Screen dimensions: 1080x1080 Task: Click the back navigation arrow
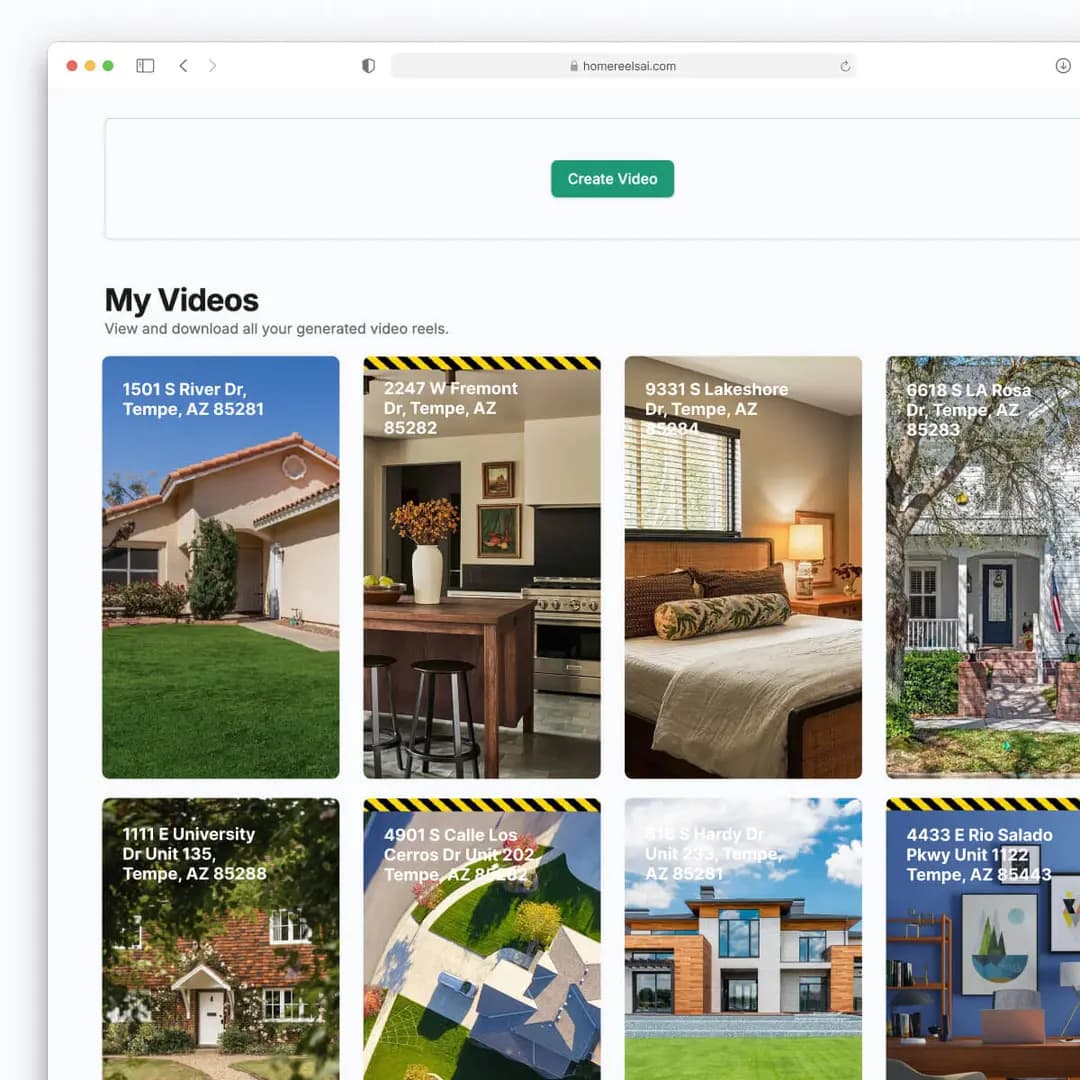tap(183, 65)
